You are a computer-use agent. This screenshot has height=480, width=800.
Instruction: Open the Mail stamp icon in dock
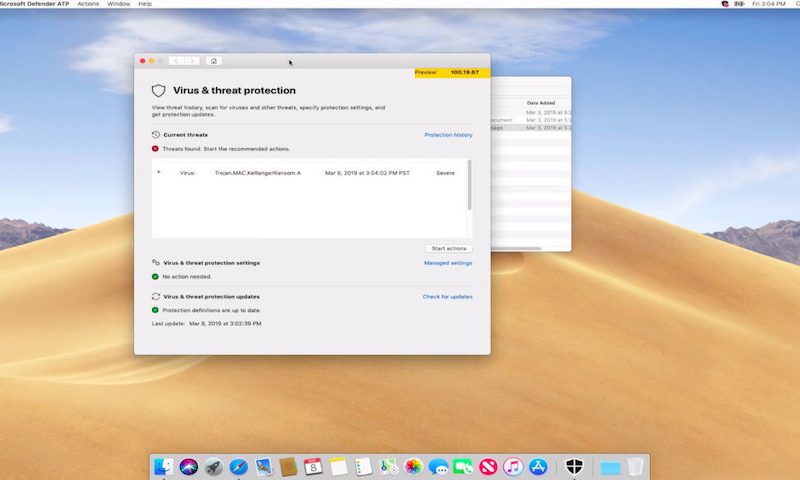pyautogui.click(x=264, y=466)
